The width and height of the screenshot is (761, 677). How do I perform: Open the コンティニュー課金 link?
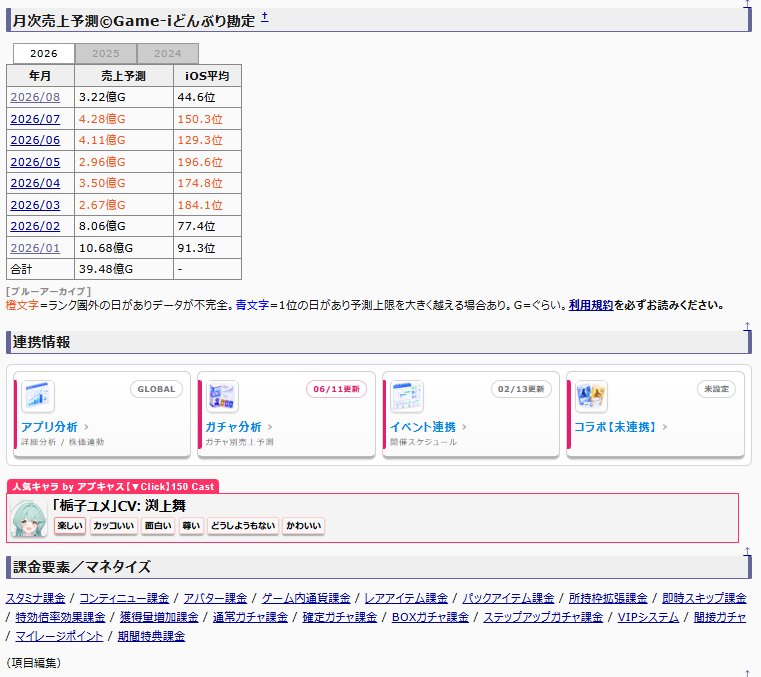coord(124,598)
